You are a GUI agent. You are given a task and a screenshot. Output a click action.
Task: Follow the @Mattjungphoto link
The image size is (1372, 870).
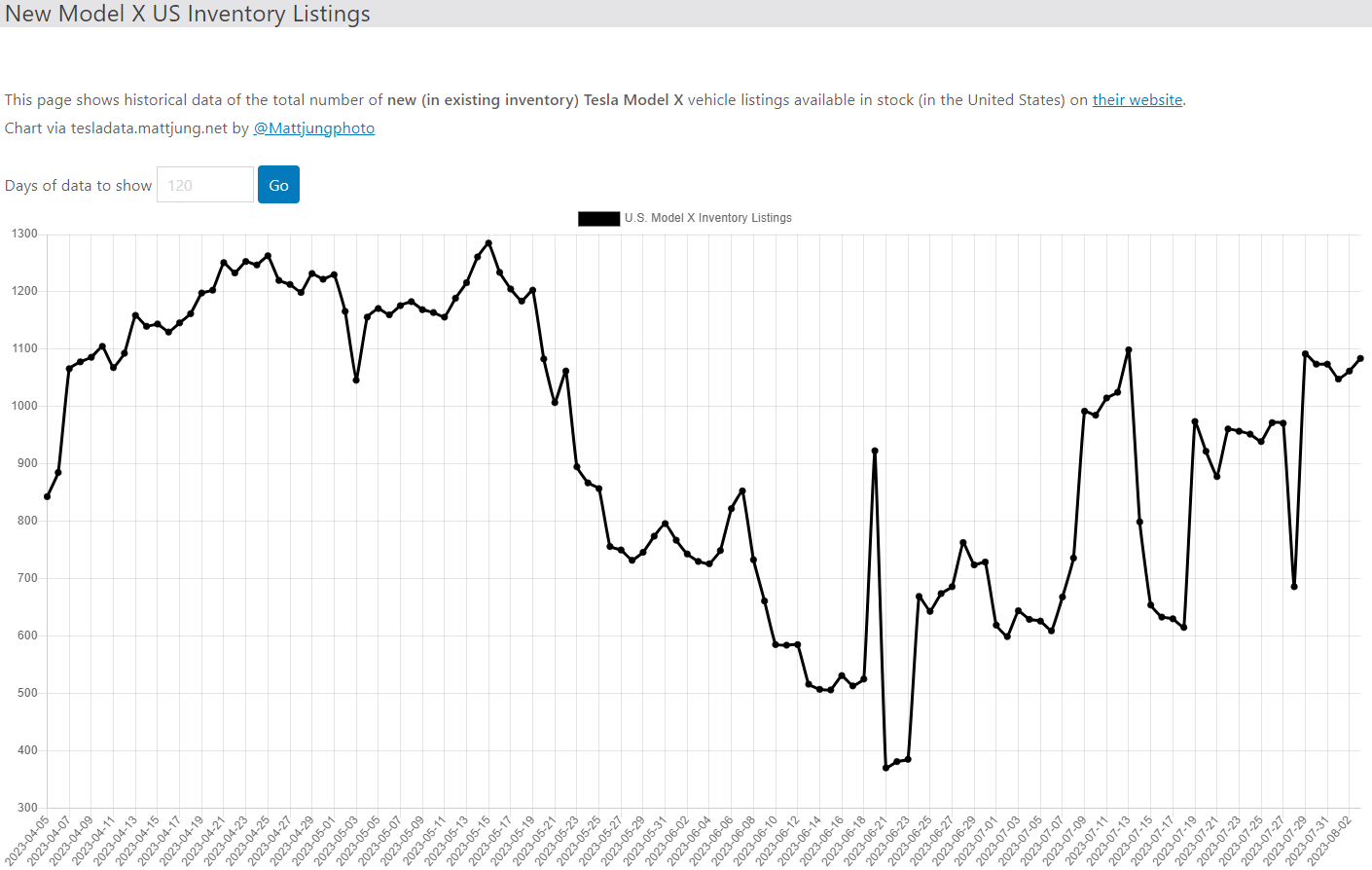314,127
